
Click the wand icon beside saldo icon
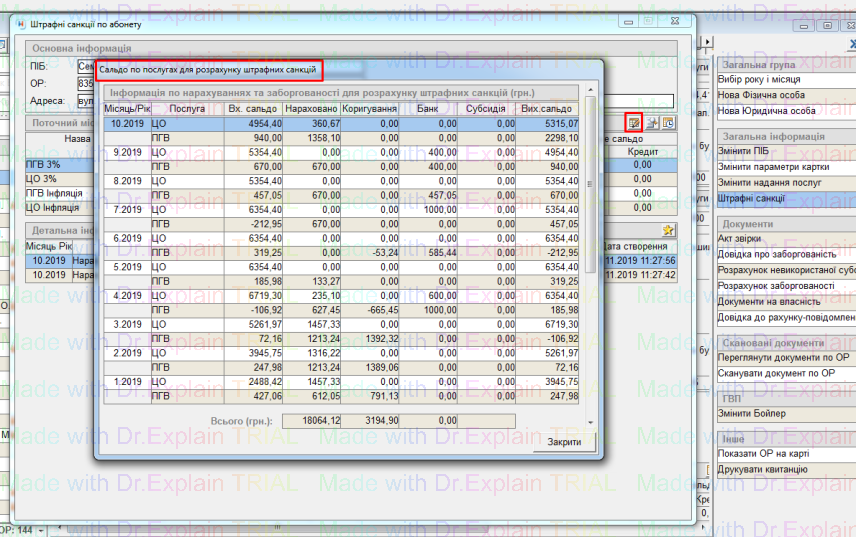[651, 122]
